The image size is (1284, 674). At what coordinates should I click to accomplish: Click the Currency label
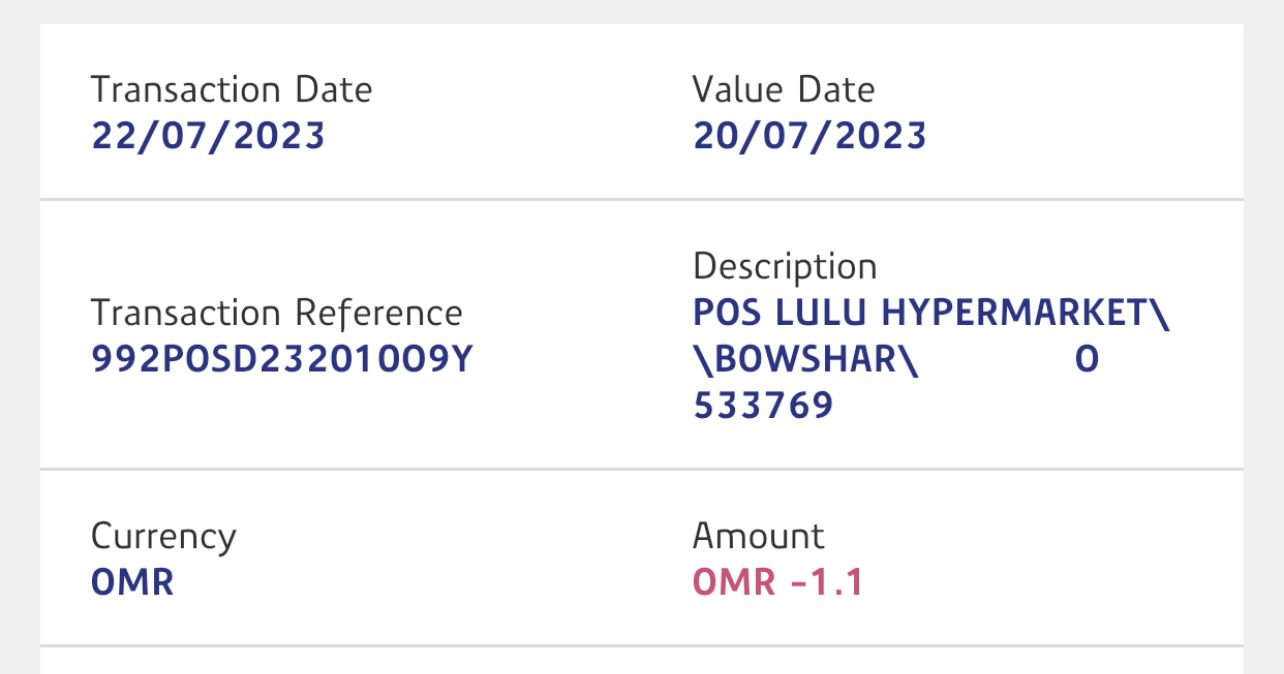163,536
